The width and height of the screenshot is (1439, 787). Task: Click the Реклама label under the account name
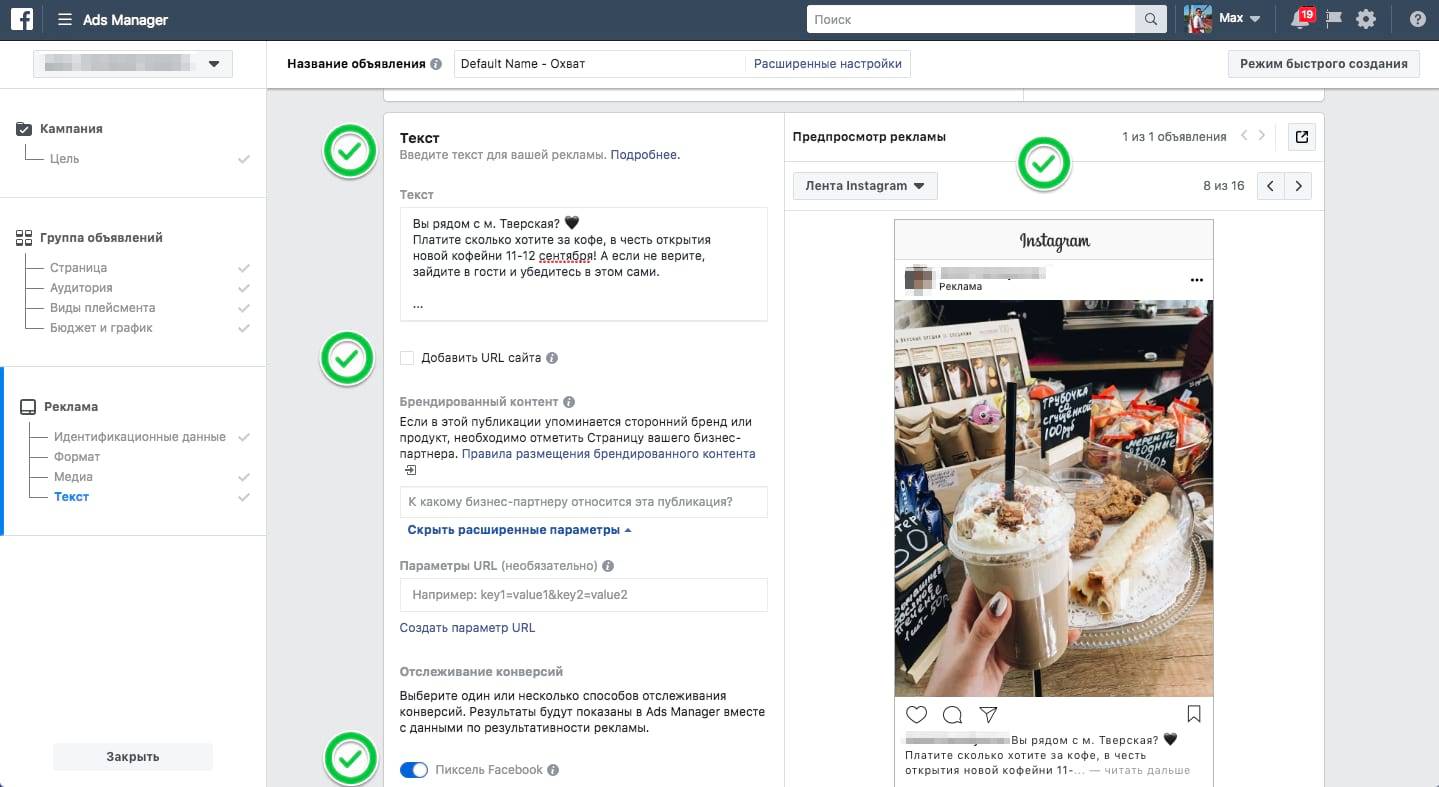[960, 287]
